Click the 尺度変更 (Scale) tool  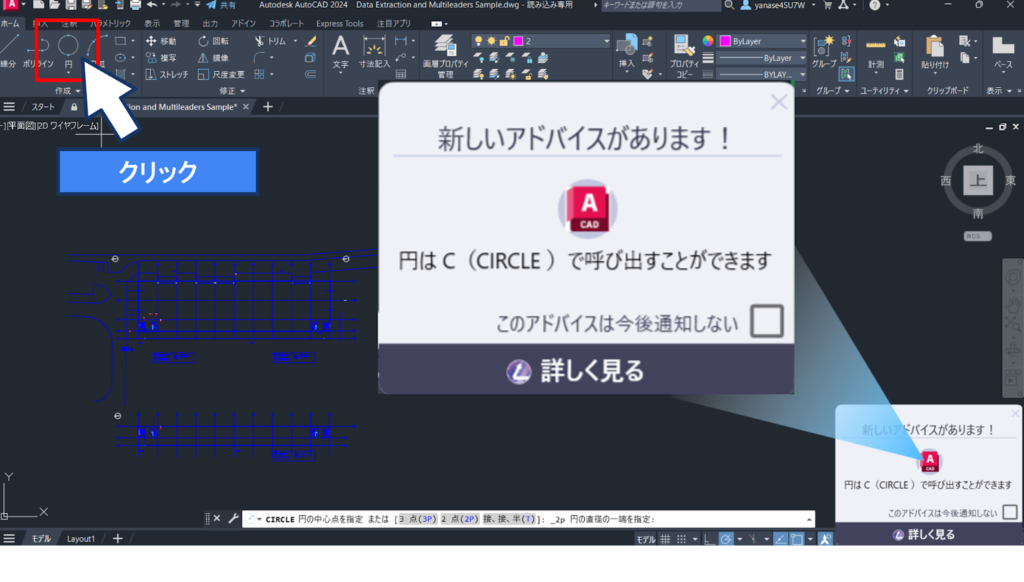[221, 74]
